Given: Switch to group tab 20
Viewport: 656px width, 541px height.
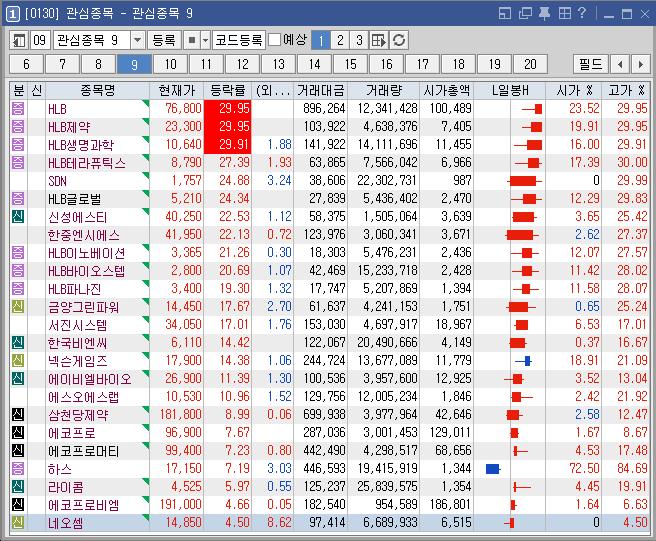Looking at the screenshot, I should pos(530,64).
